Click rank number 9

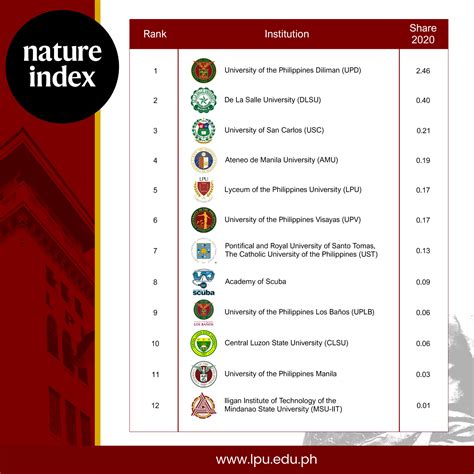coord(155,313)
